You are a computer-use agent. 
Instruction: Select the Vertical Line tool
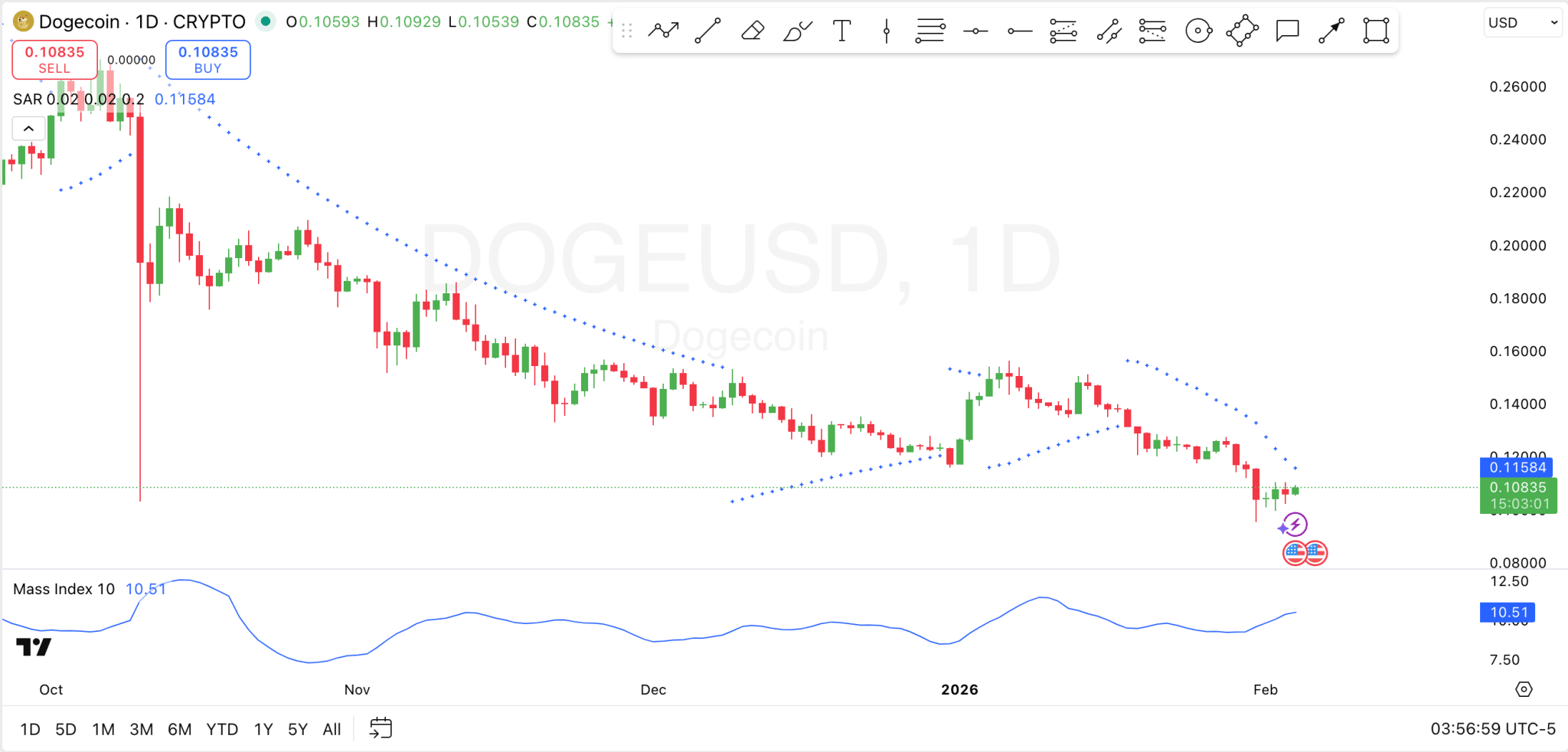[886, 30]
